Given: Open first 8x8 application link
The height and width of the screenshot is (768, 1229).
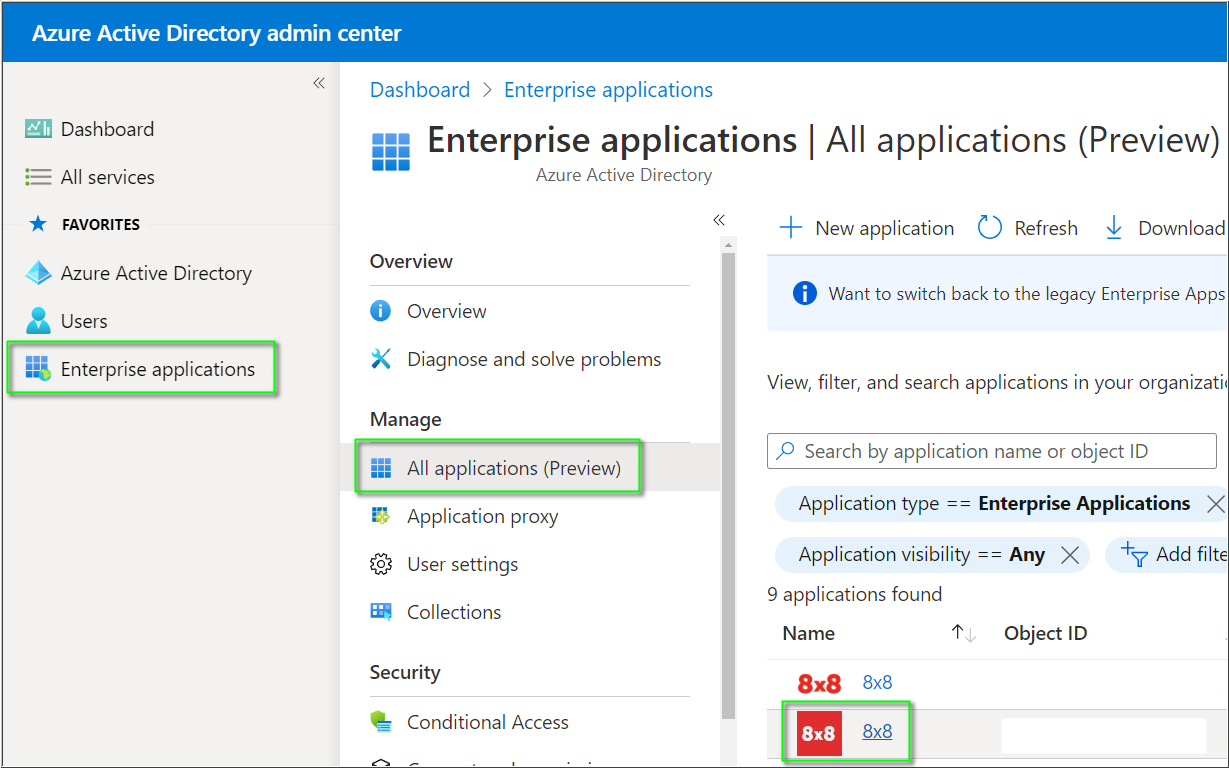Looking at the screenshot, I should pos(877,682).
